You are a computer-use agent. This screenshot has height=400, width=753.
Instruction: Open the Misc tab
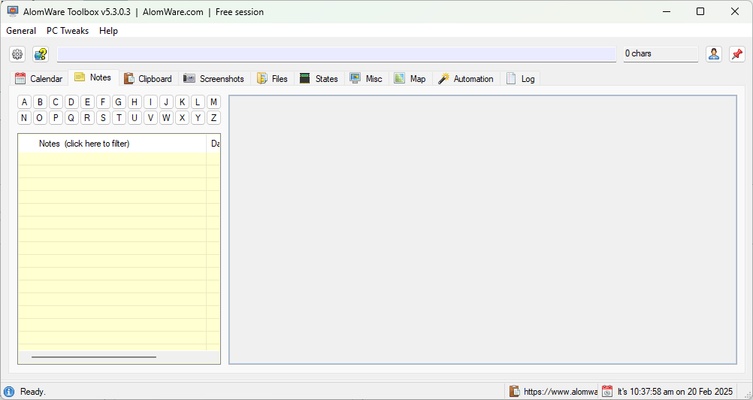(x=366, y=79)
